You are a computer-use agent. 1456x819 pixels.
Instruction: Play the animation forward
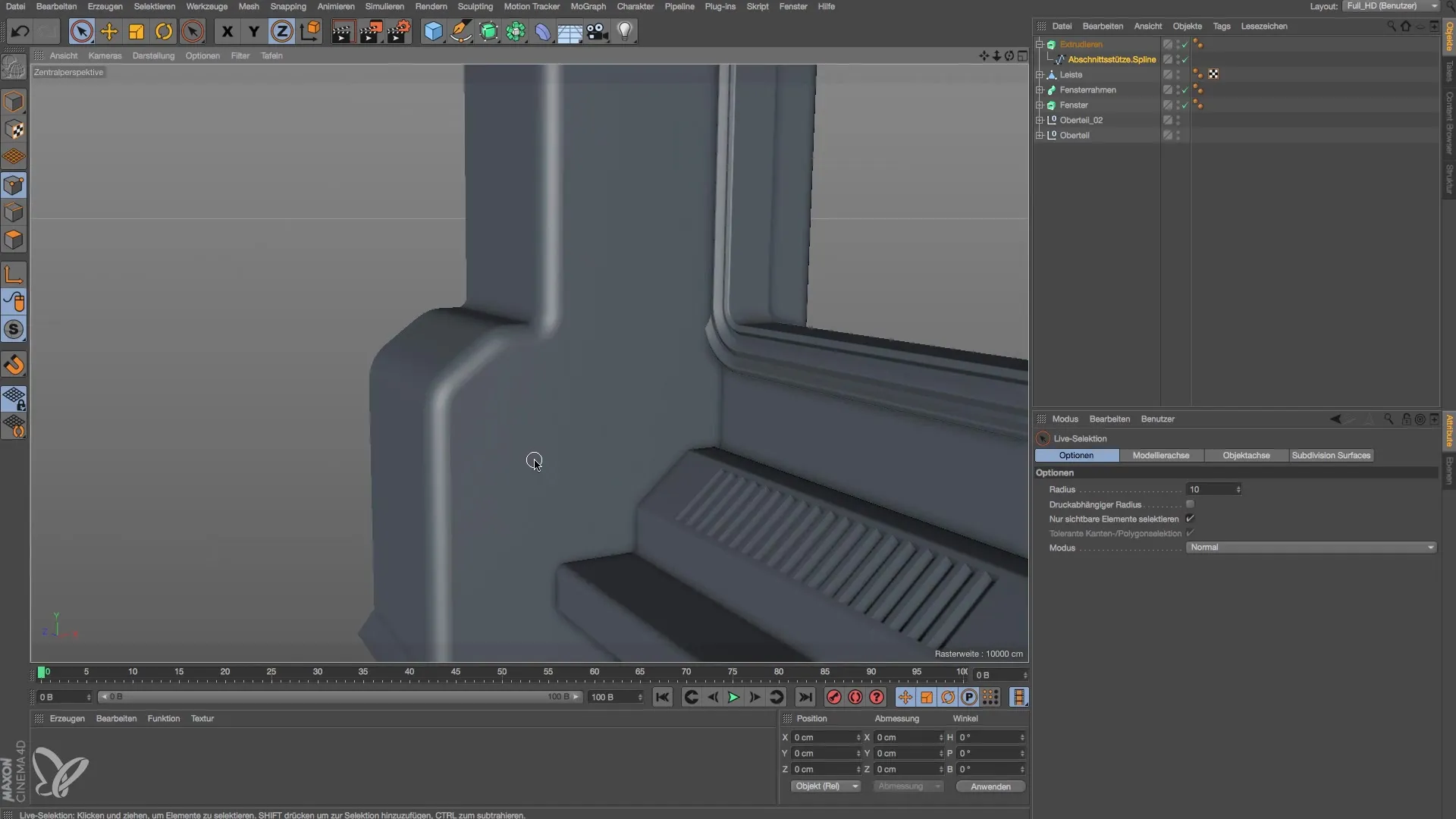tap(733, 698)
